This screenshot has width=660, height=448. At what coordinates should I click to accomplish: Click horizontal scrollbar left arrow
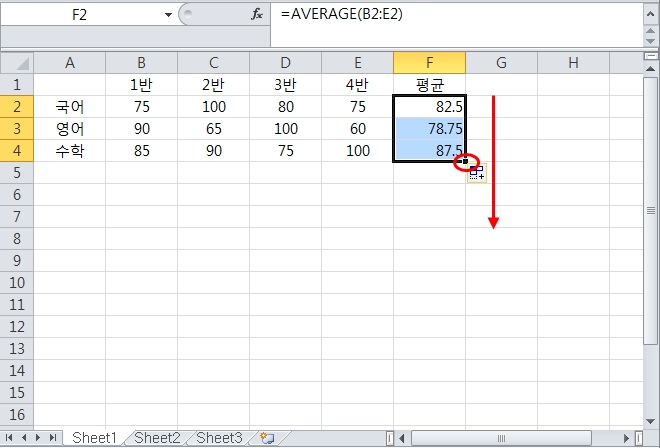pyautogui.click(x=402, y=438)
